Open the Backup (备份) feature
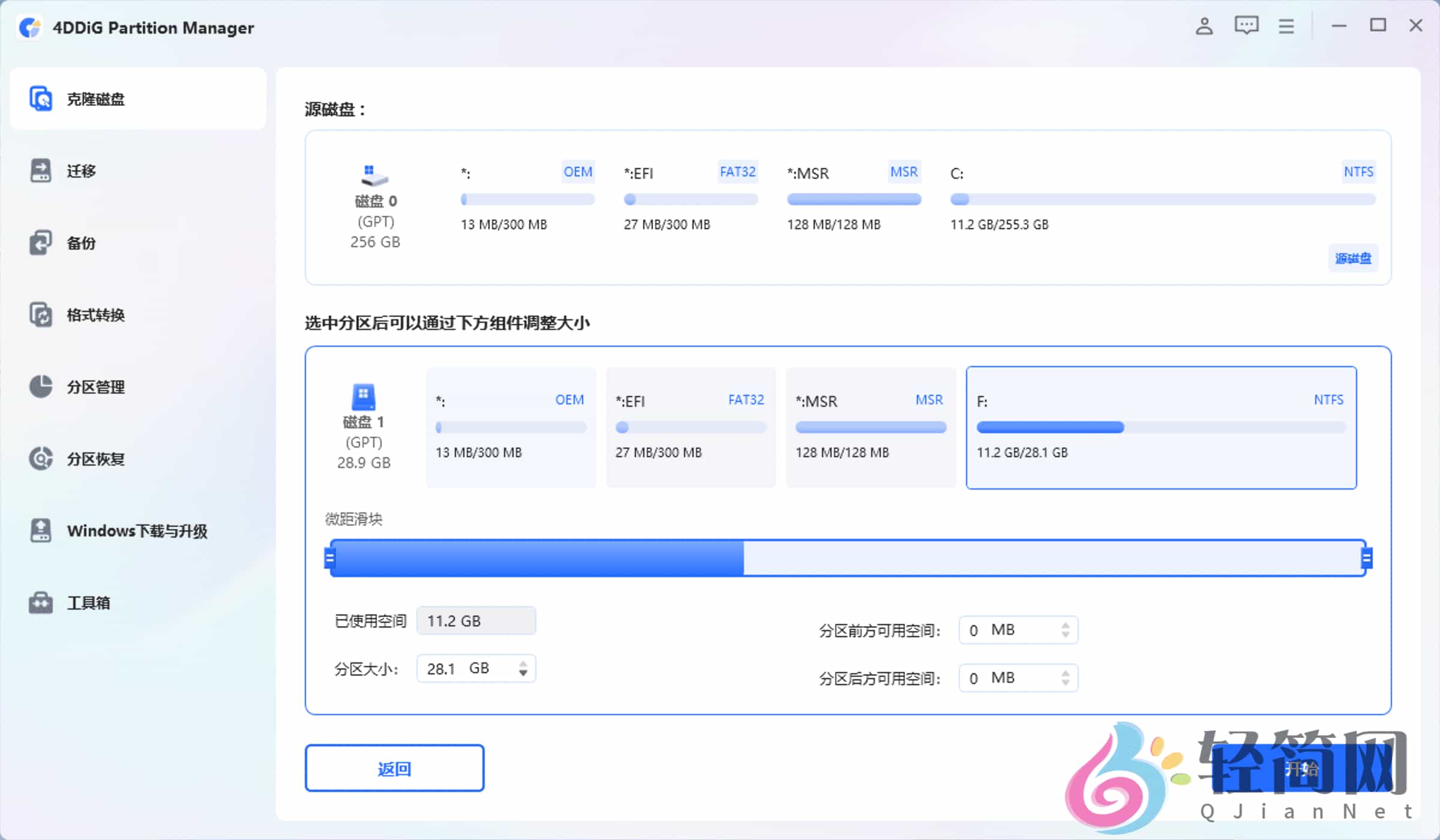This screenshot has width=1440, height=840. [80, 242]
